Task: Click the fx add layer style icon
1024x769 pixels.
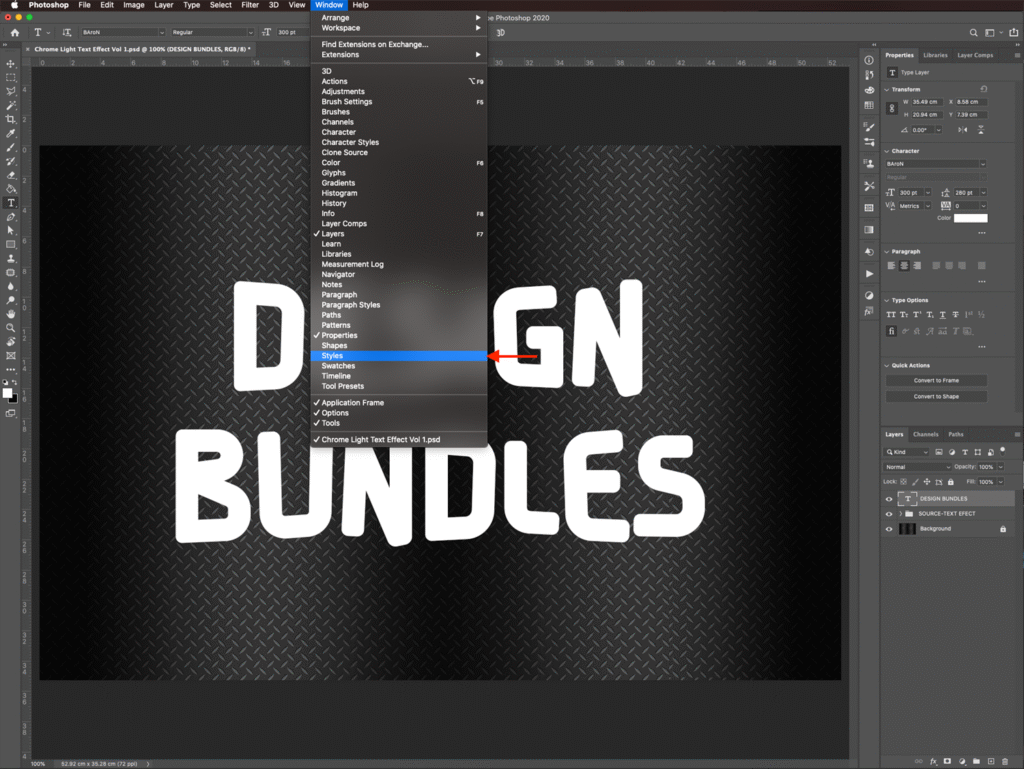Action: point(933,762)
